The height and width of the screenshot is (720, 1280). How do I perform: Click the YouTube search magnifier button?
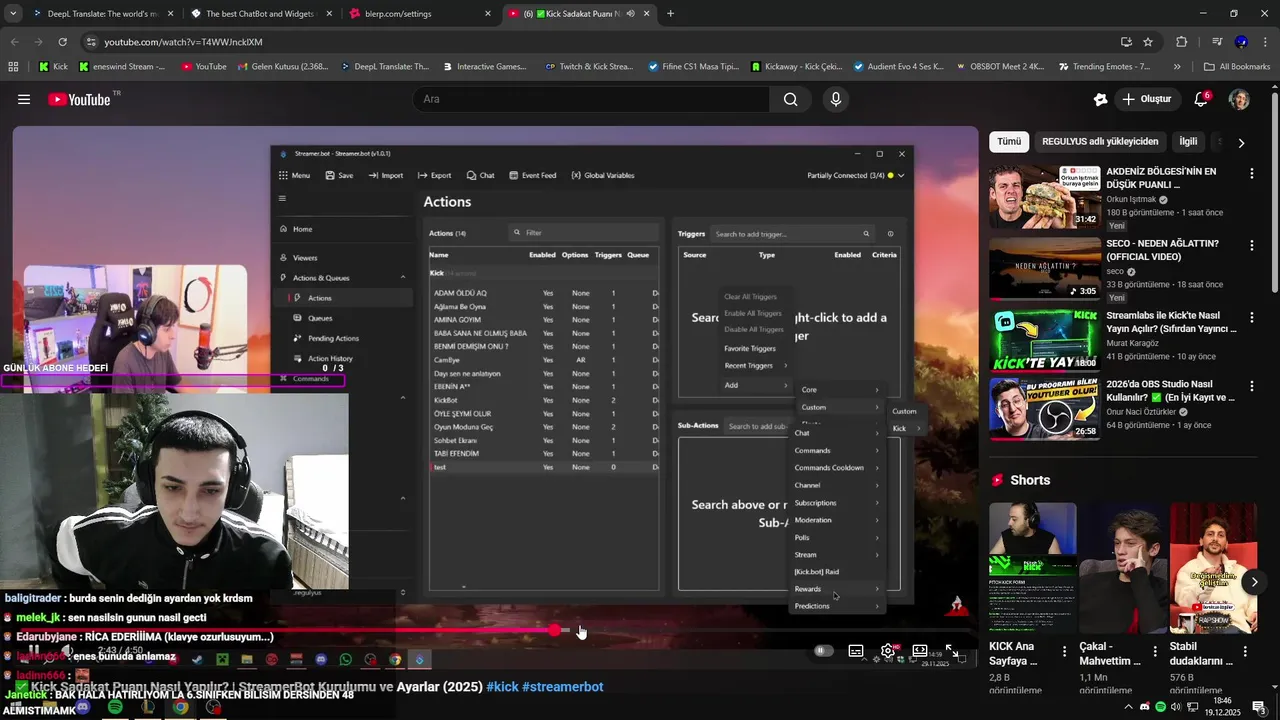click(x=790, y=99)
